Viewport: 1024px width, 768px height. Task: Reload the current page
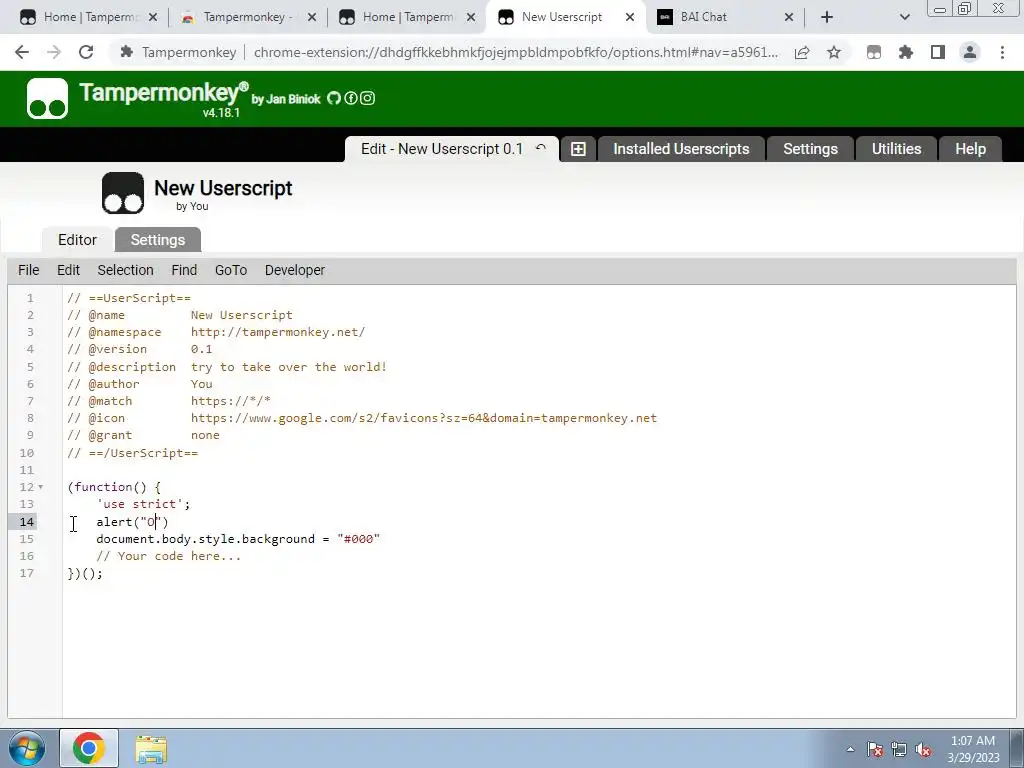point(86,52)
